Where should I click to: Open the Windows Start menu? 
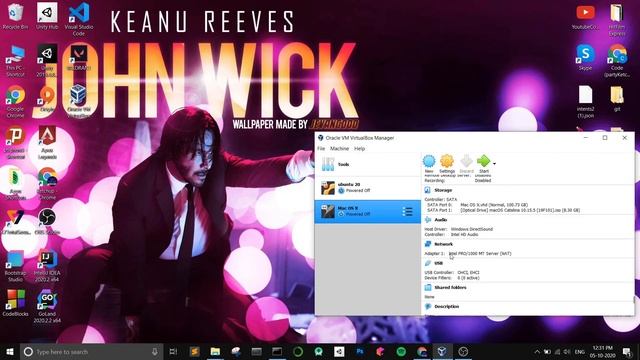[10, 351]
